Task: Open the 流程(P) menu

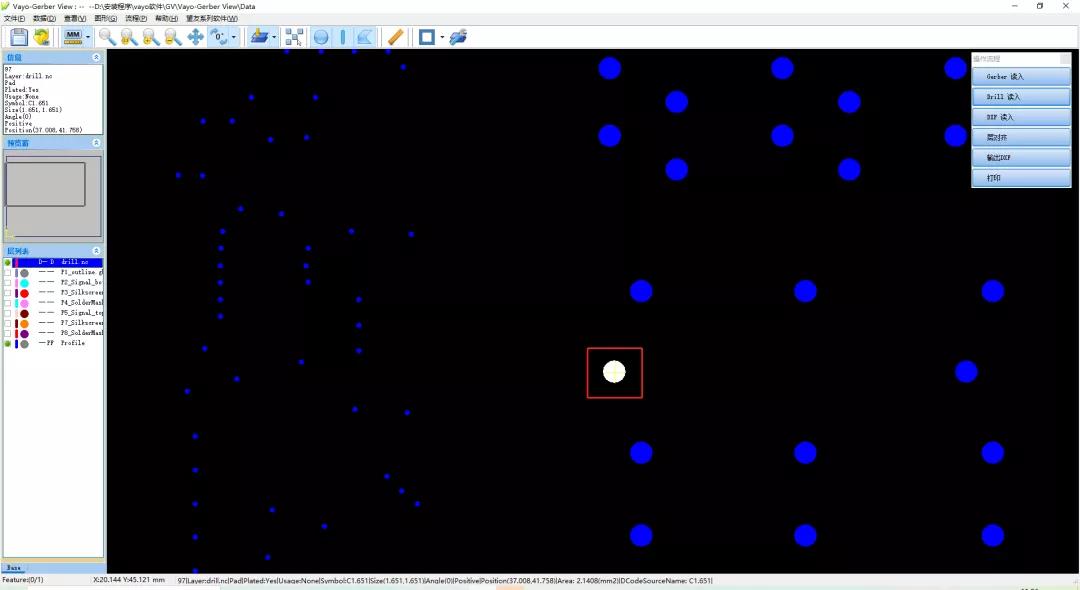Action: 136,19
